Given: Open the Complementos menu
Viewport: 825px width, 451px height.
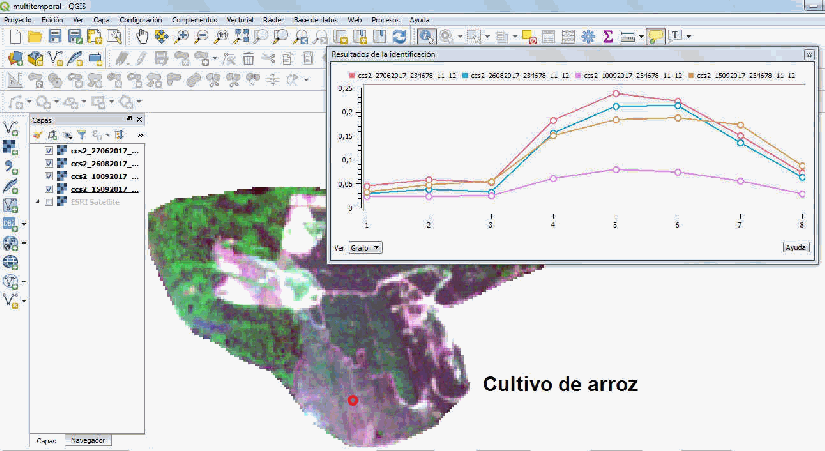Looking at the screenshot, I should coord(196,19).
